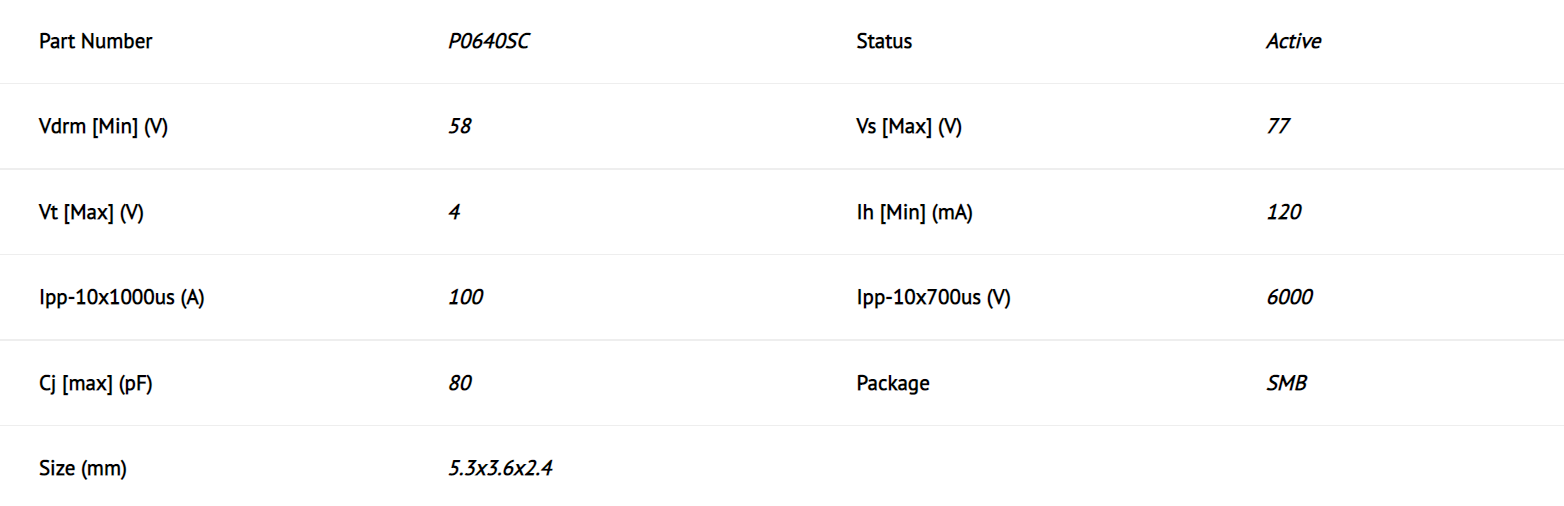Select the Vt max value 4
This screenshot has height=506, width=1564.
(x=455, y=213)
